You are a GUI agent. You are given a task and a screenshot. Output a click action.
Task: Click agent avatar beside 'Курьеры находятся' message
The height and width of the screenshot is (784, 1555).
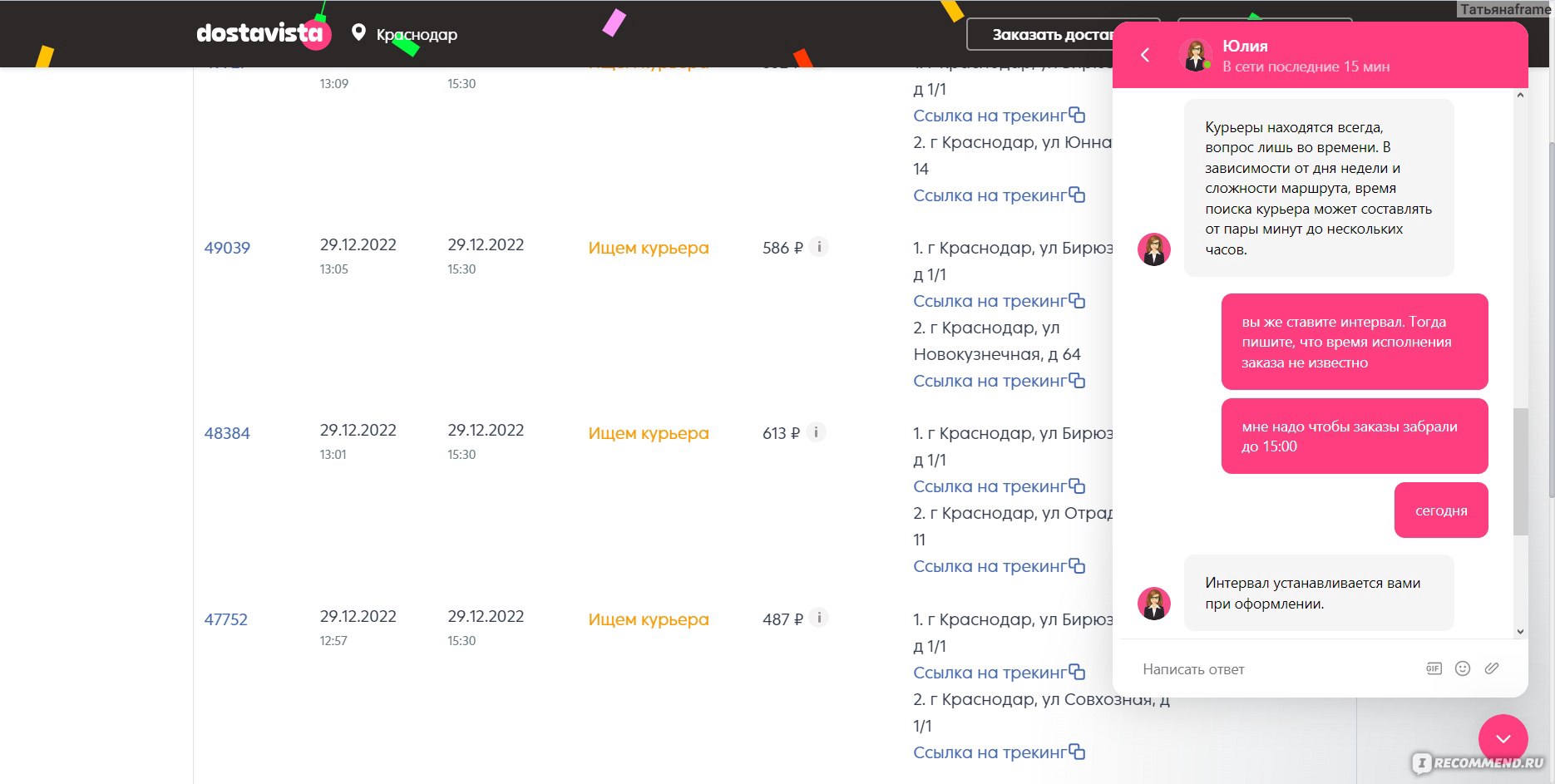pos(1154,249)
